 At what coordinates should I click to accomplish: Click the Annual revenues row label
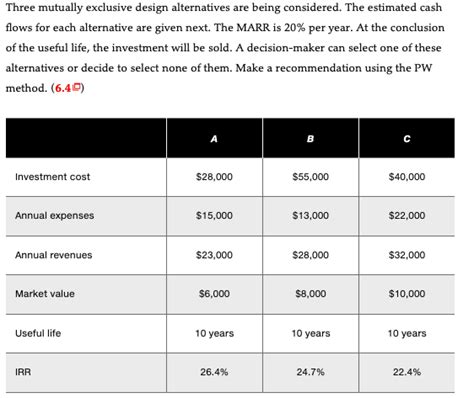click(x=54, y=255)
